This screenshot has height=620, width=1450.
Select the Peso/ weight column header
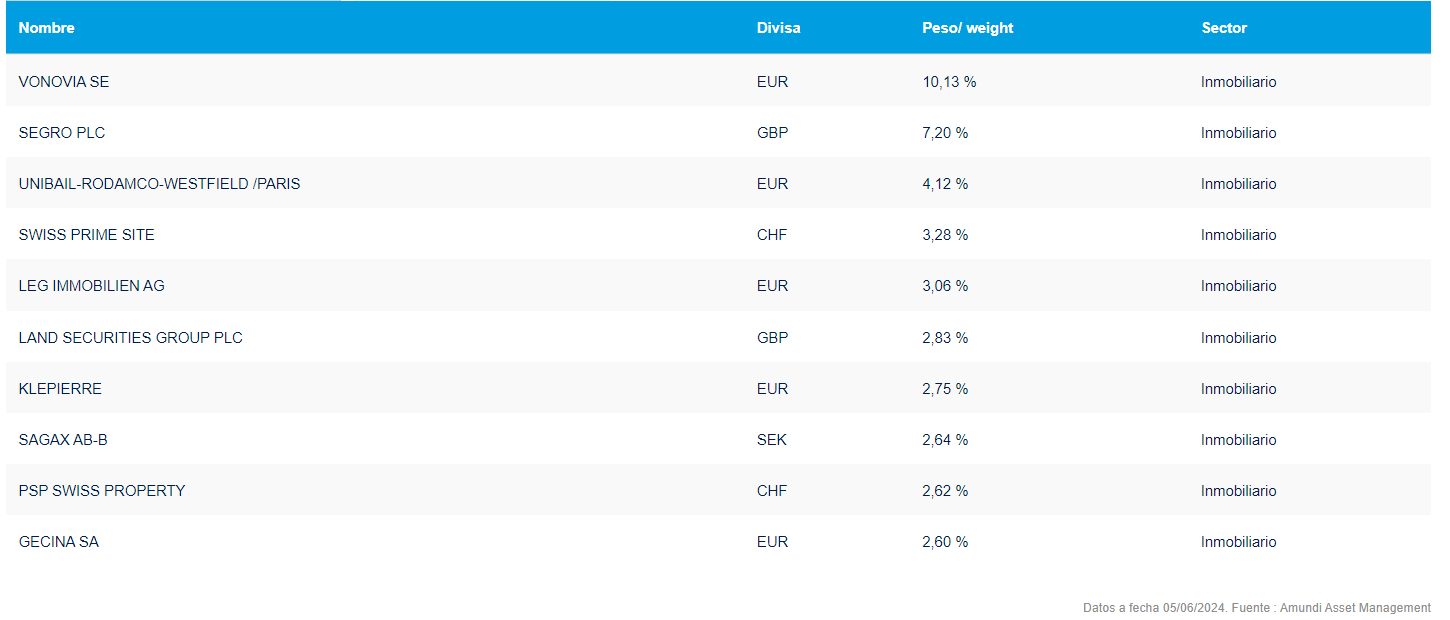point(967,28)
